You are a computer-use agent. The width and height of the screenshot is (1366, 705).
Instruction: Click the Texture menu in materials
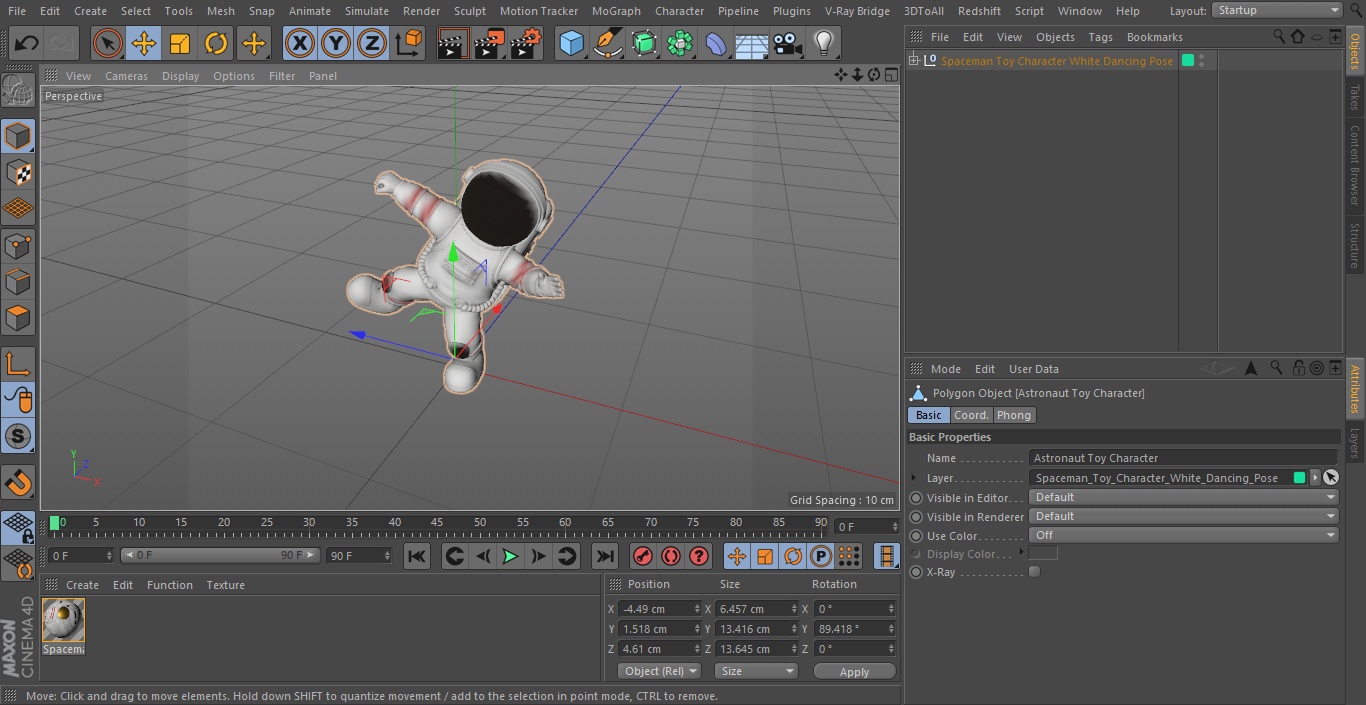click(225, 585)
